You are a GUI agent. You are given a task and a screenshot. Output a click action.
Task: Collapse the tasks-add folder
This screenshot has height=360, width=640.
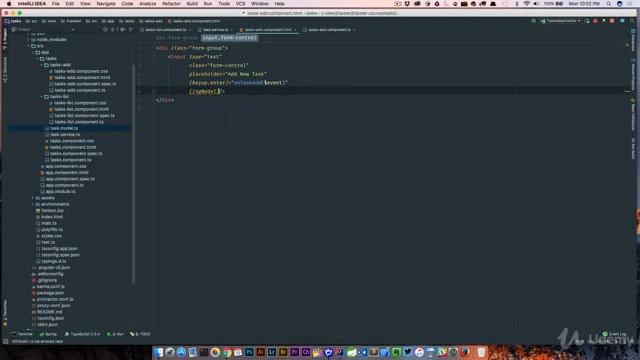point(42,65)
